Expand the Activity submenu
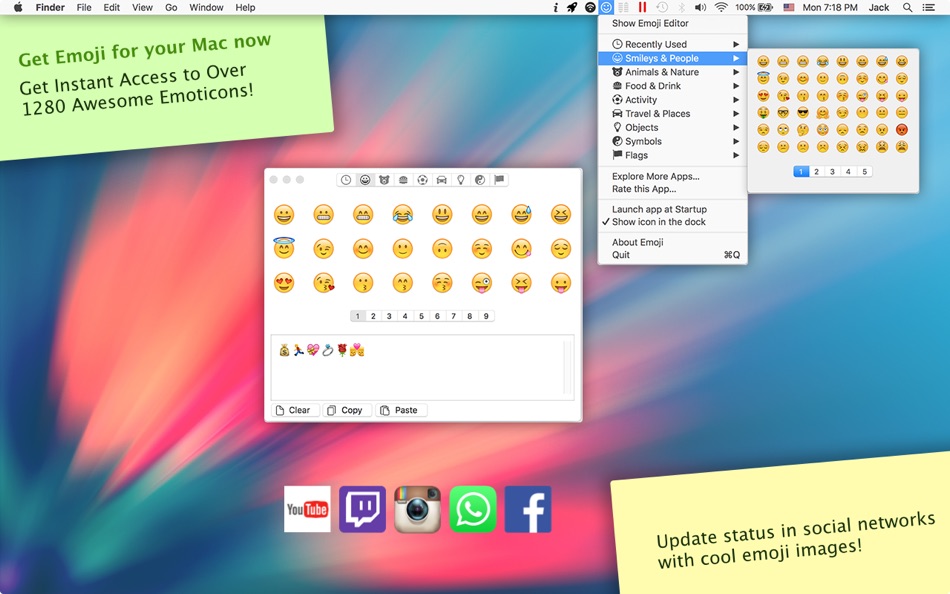Image resolution: width=950 pixels, height=594 pixels. click(x=673, y=100)
